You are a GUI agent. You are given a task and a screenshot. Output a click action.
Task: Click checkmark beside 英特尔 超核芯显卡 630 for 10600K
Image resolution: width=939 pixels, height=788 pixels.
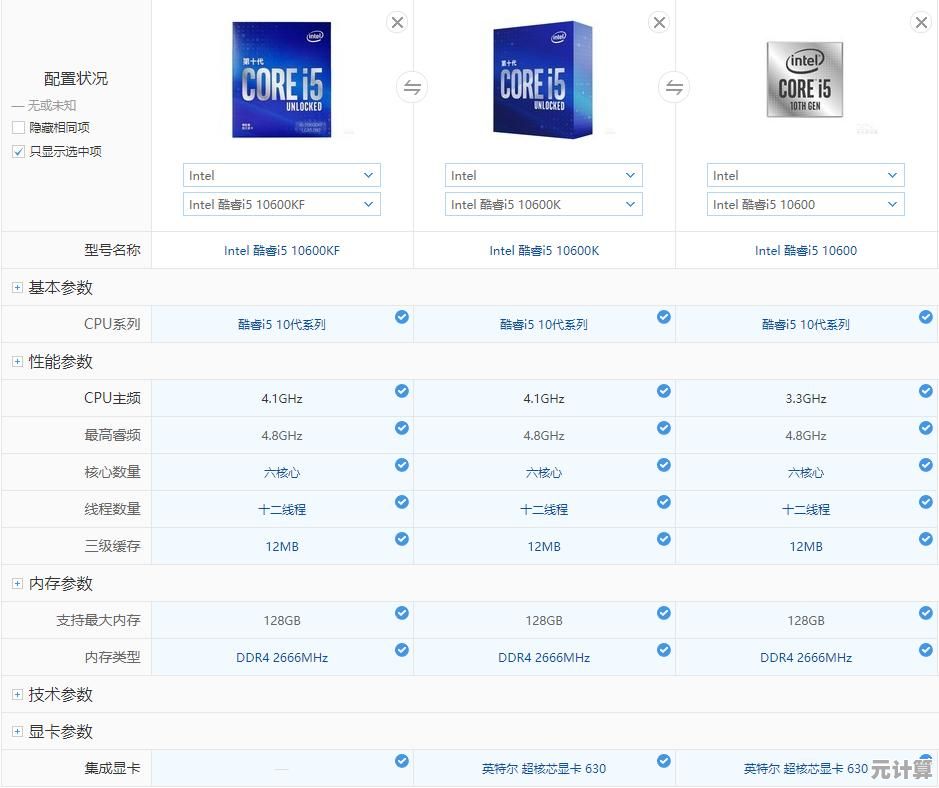click(664, 760)
